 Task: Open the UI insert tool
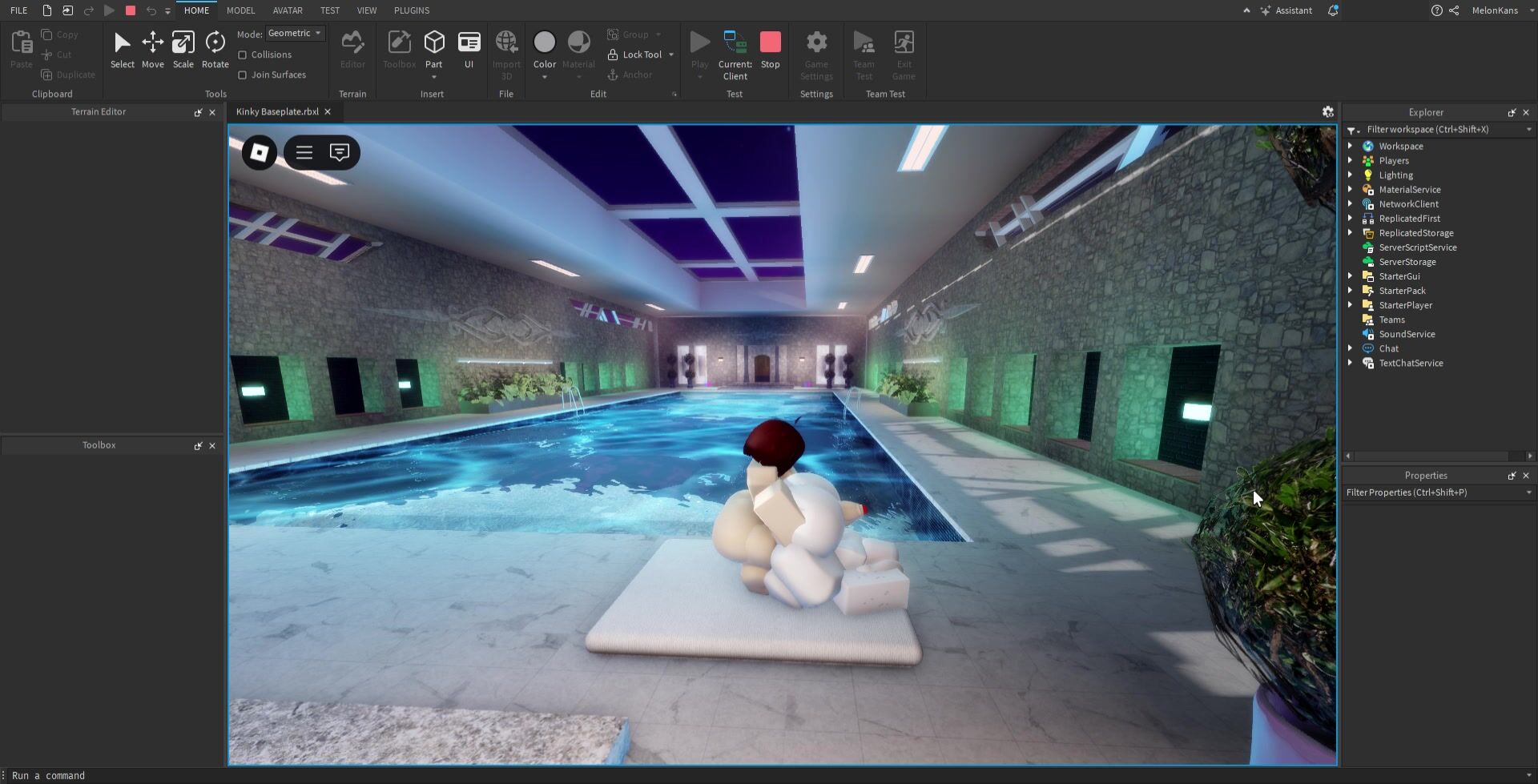pos(469,50)
